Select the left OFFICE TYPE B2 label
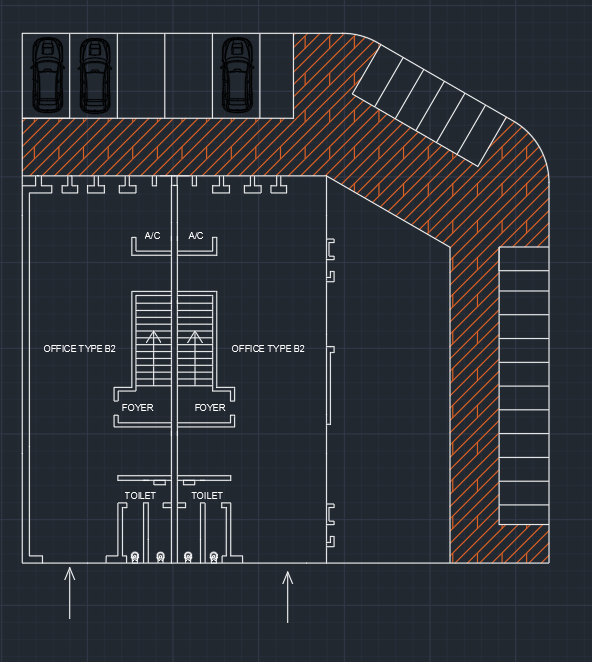Screen dimensions: 592x662 pos(79,349)
